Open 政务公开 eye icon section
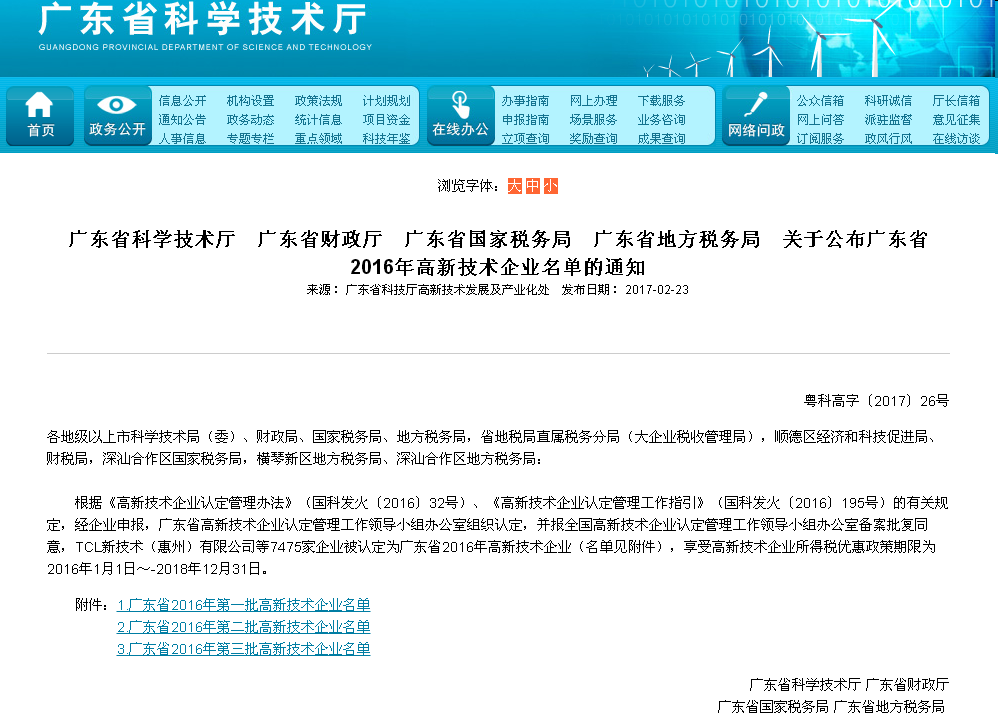Image resolution: width=998 pixels, height=715 pixels. click(118, 116)
